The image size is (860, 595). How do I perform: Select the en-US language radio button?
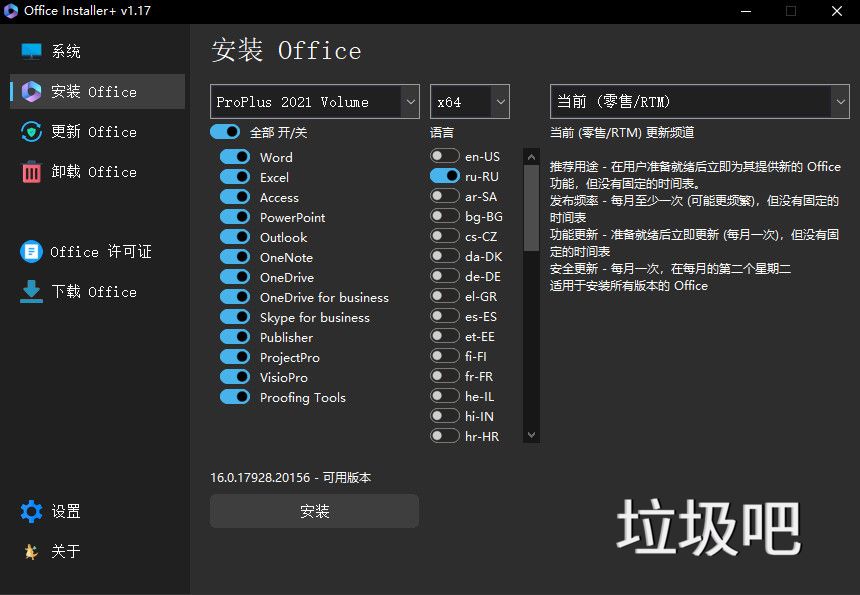[443, 156]
